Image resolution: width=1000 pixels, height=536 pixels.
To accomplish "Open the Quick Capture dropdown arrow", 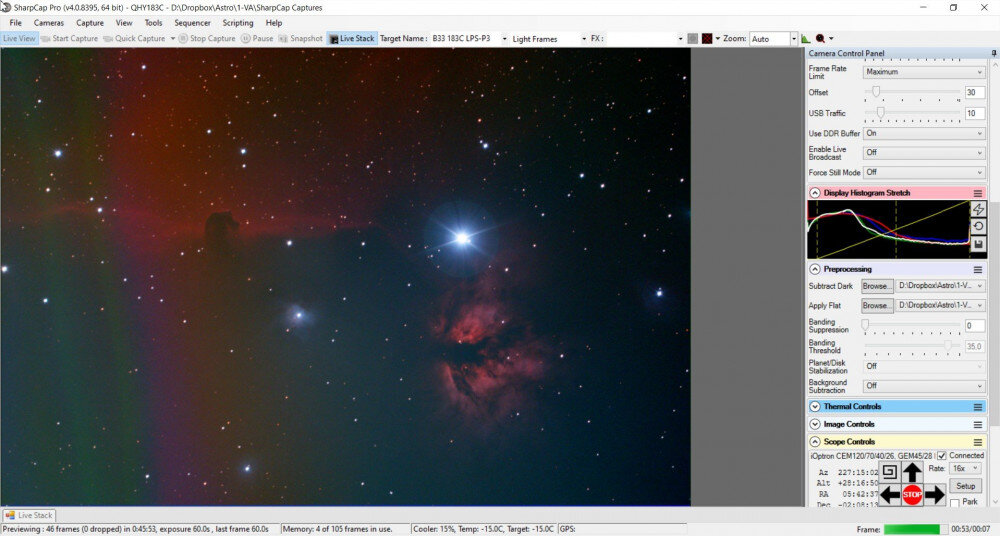I will 173,38.
